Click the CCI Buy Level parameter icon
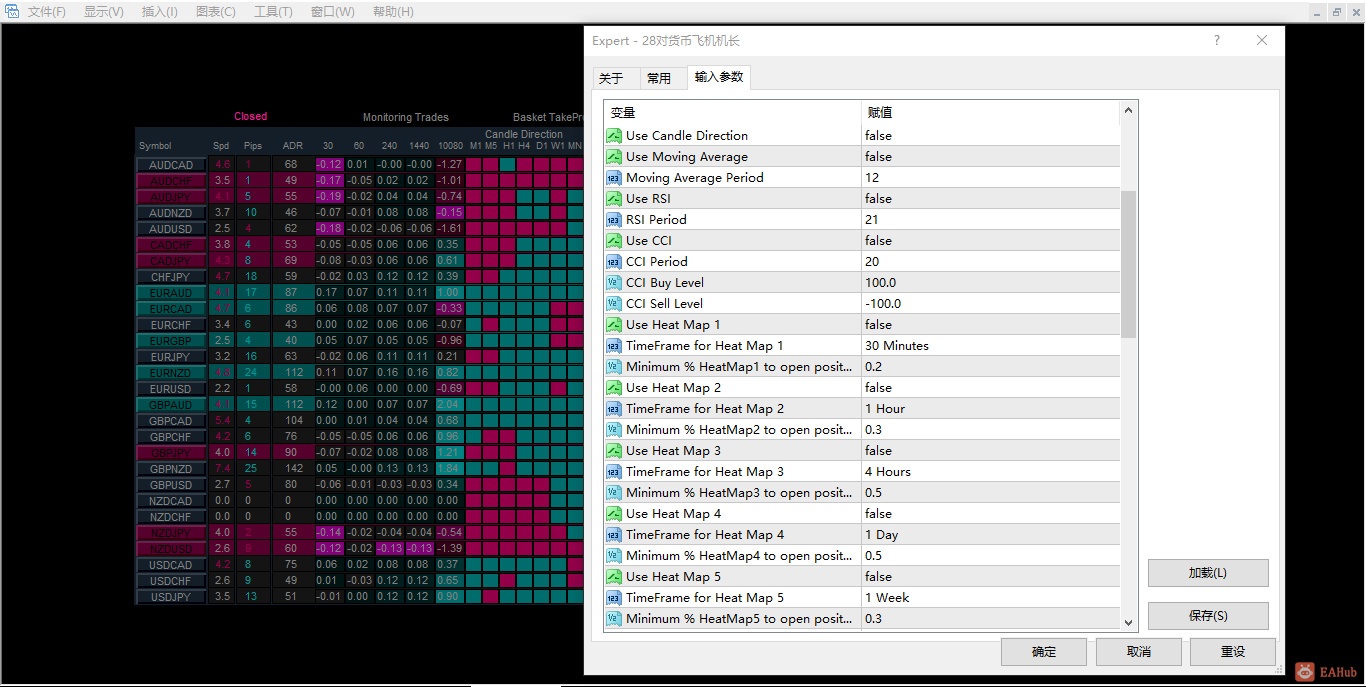This screenshot has width=1366, height=687. [614, 283]
